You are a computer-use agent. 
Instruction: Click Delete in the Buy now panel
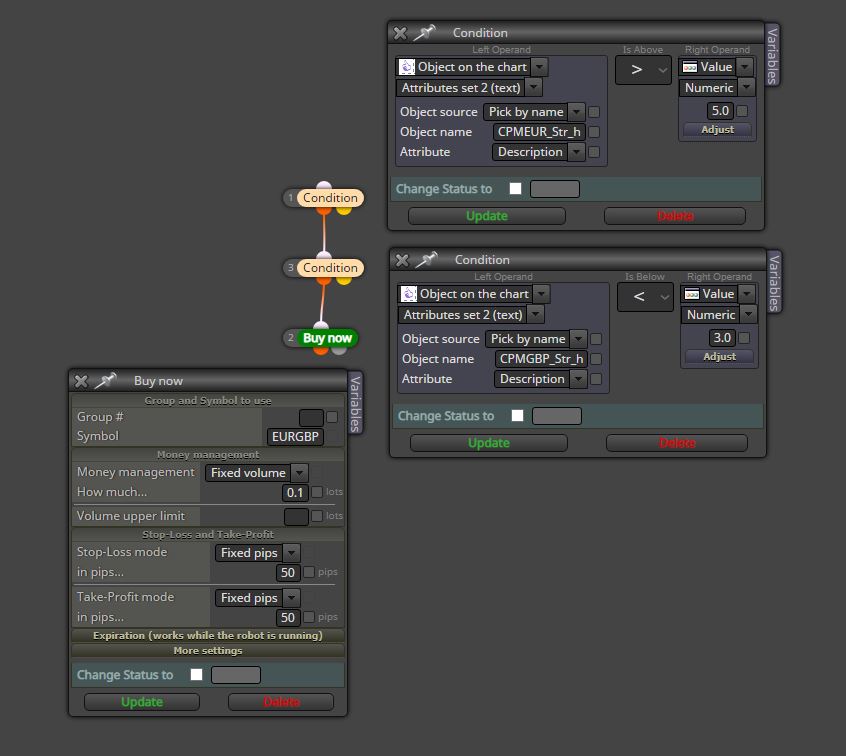click(x=281, y=702)
